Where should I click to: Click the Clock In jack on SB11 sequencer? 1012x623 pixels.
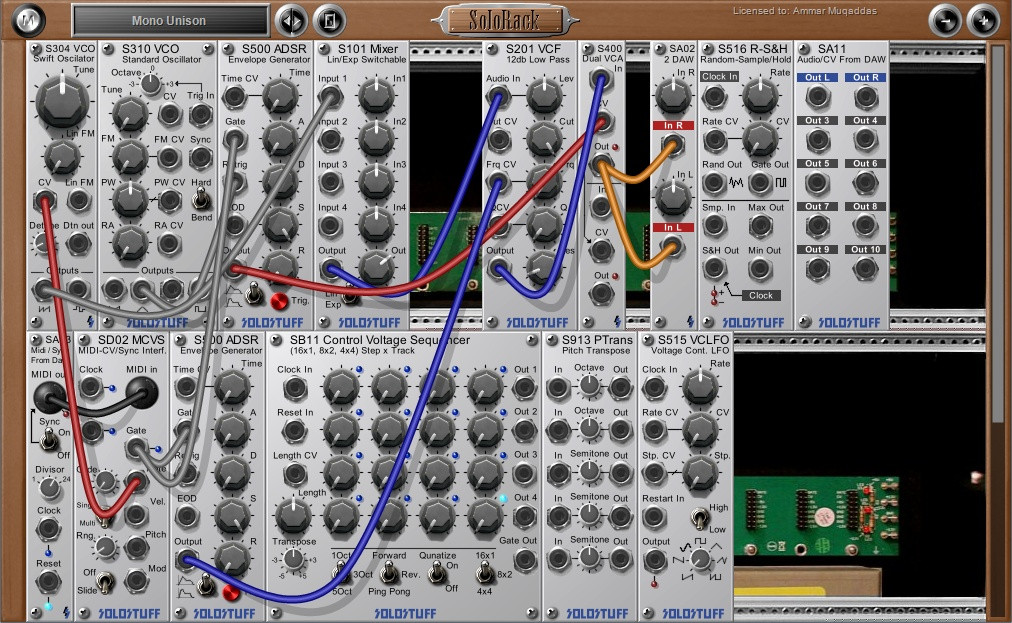[295, 389]
